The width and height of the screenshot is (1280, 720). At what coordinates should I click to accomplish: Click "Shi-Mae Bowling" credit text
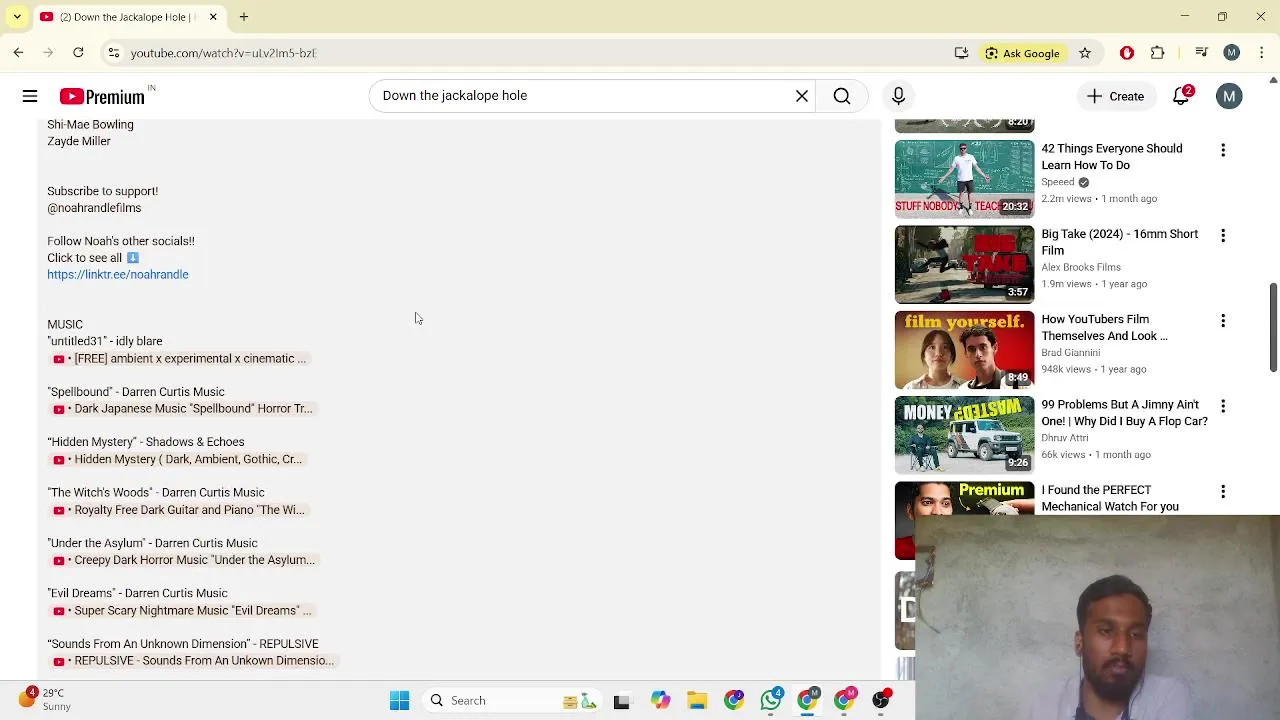(90, 125)
